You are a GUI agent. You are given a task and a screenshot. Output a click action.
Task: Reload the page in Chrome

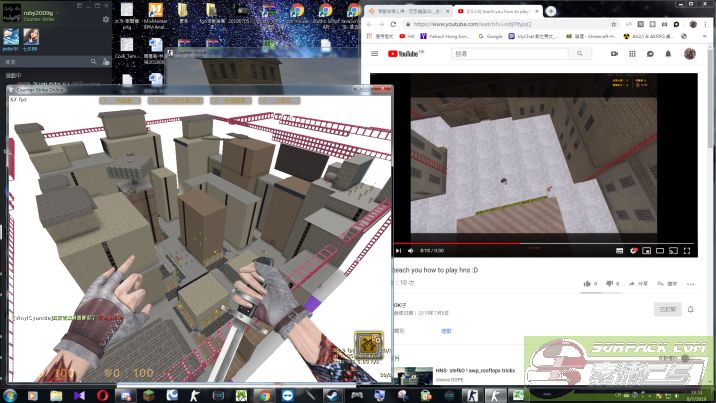pos(393,24)
